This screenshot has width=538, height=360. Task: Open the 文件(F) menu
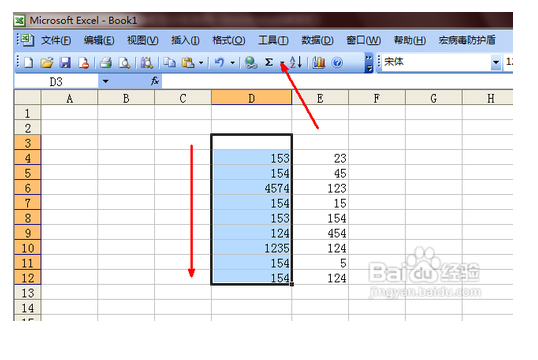[56, 40]
